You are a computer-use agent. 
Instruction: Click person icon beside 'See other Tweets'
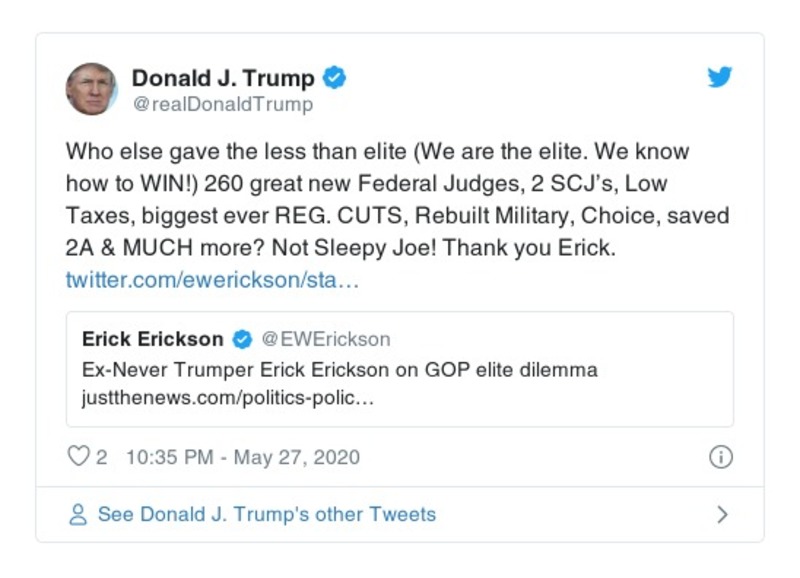pyautogui.click(x=78, y=515)
